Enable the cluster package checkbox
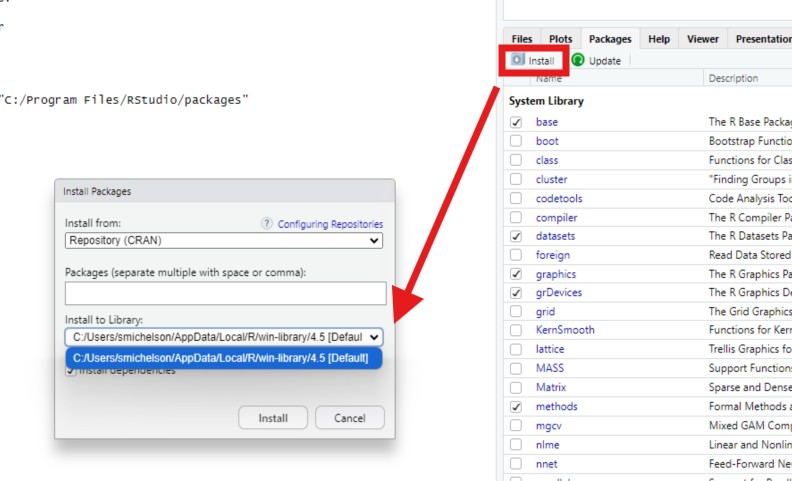Viewport: 792px width, 481px height. pyautogui.click(x=516, y=179)
